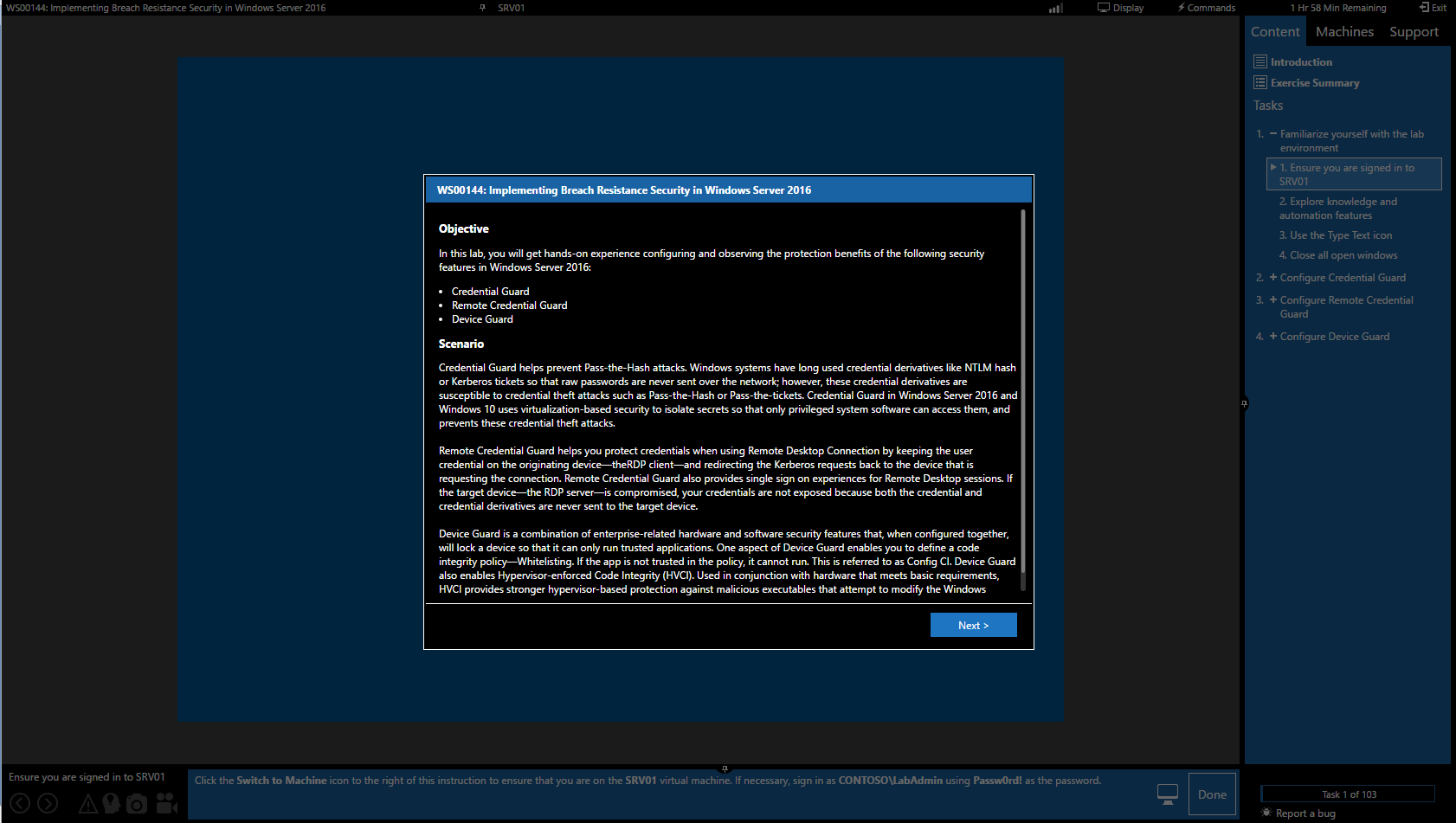
Task: Click the warning triangle alert icon
Action: (x=88, y=804)
